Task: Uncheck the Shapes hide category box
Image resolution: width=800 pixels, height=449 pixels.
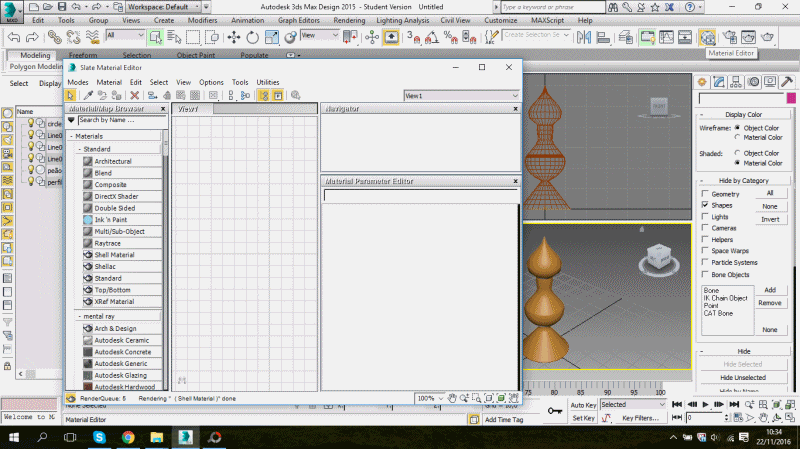Action: pos(705,205)
